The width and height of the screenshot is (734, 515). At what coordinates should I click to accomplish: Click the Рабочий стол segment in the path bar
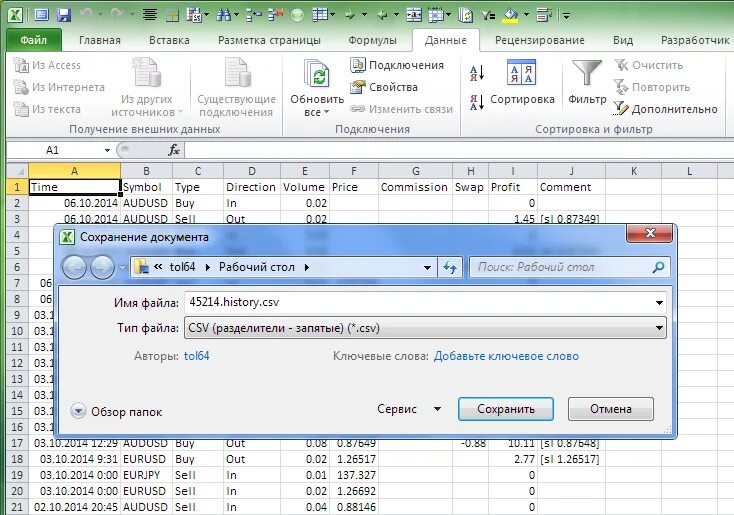pos(257,267)
